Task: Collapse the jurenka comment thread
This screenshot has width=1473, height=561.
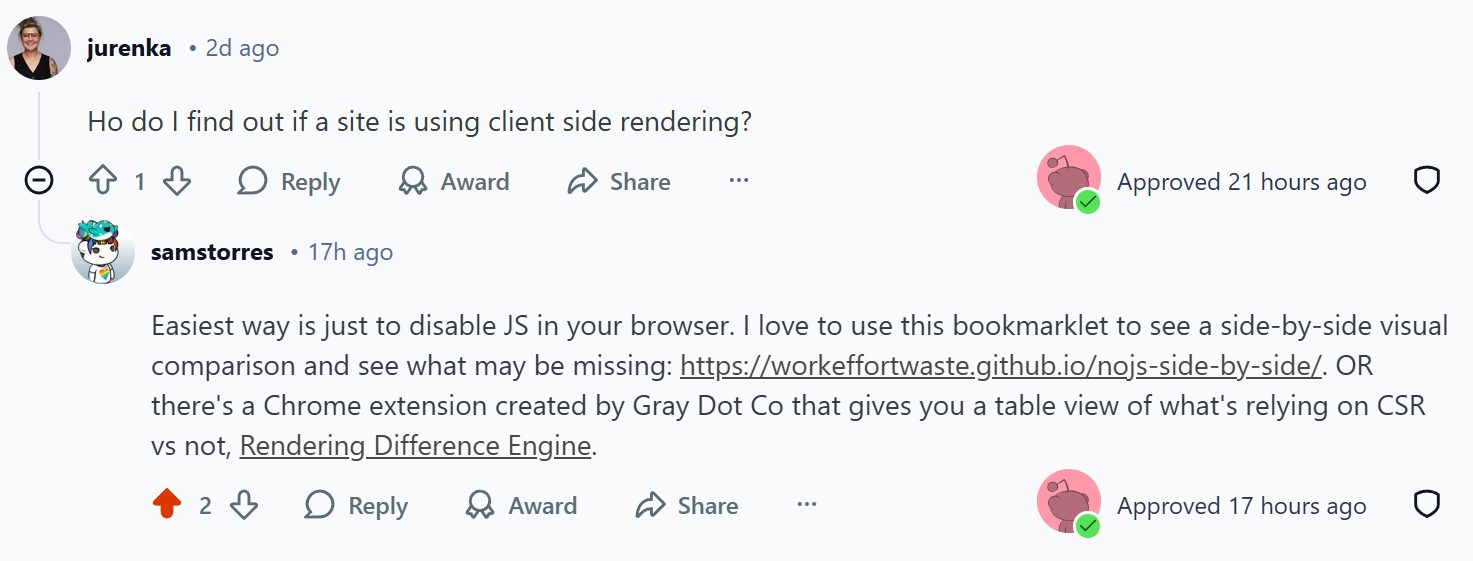Action: coord(39,181)
